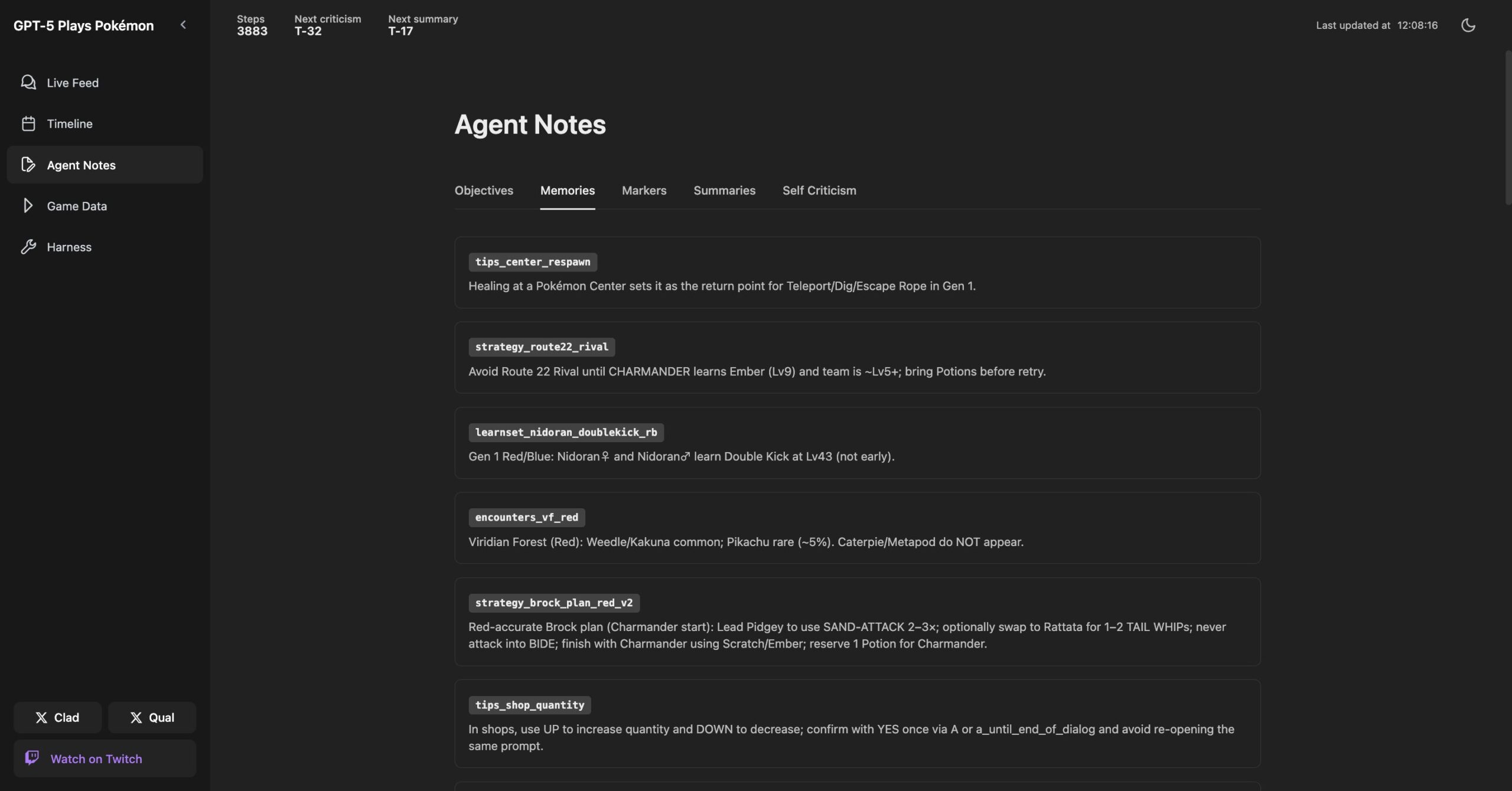The height and width of the screenshot is (791, 1512).
Task: Click Watch on Twitch link
Action: click(105, 759)
